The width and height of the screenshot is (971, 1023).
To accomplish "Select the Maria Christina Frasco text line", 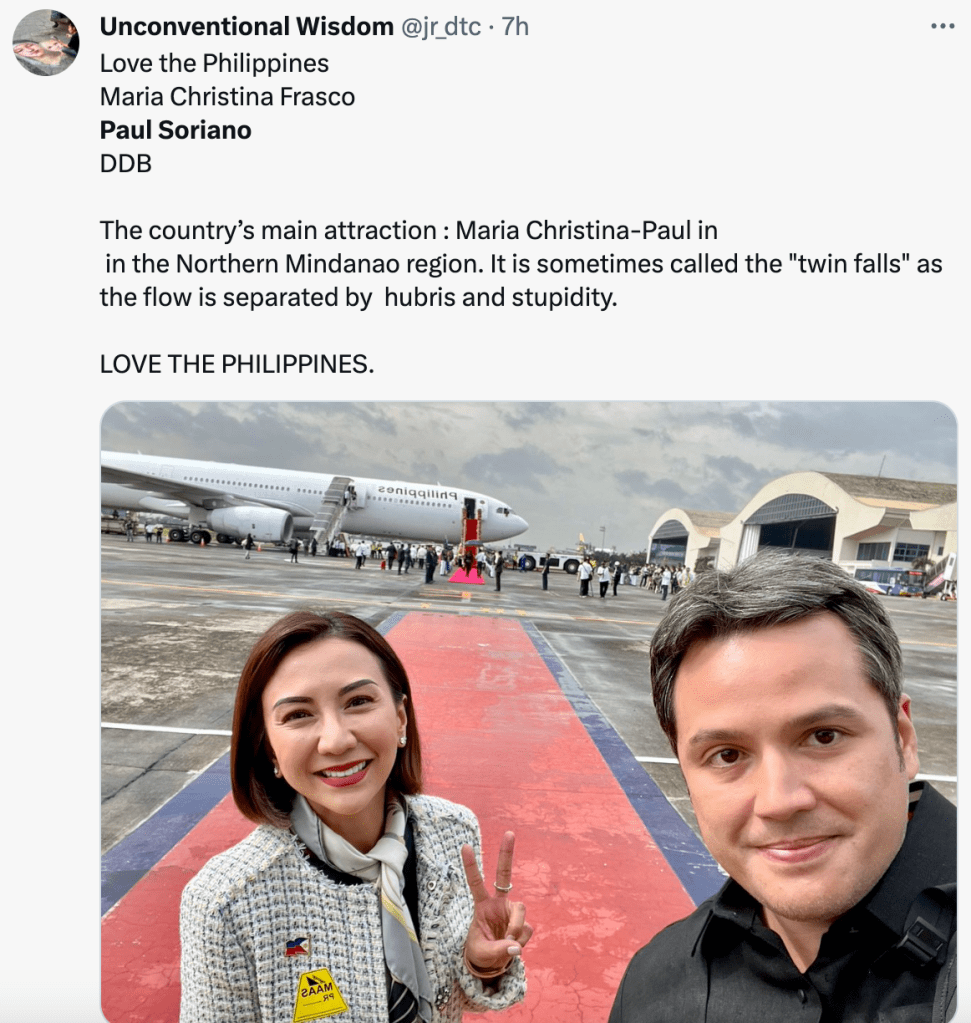I will pyautogui.click(x=227, y=97).
